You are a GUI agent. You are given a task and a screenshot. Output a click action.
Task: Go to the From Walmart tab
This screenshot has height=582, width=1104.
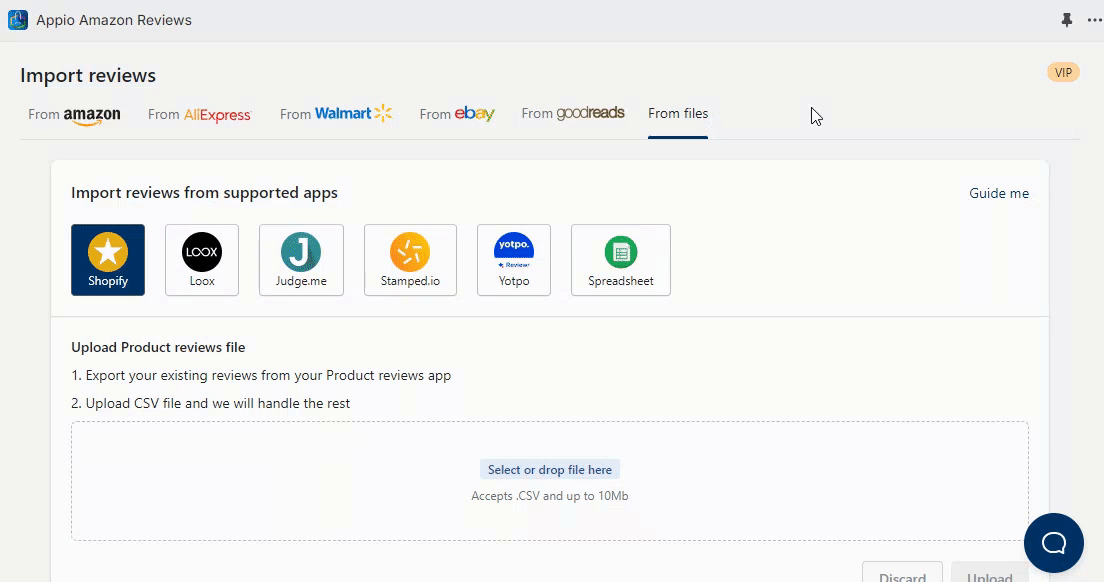click(336, 114)
